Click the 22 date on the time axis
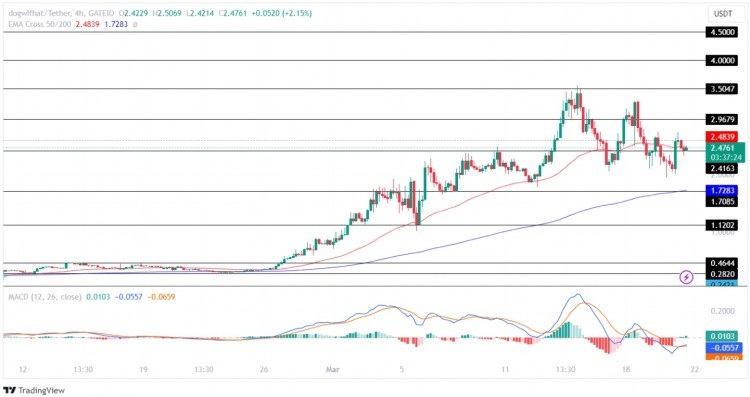 click(695, 369)
